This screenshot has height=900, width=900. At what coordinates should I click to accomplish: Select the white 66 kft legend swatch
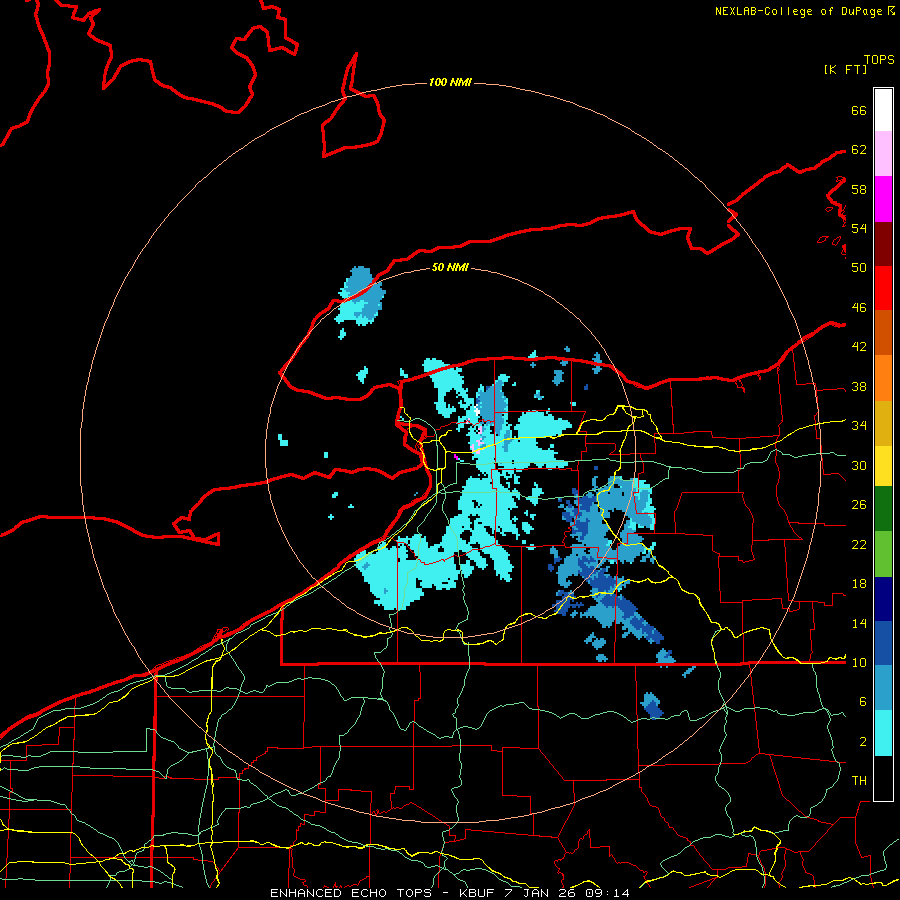[x=883, y=110]
